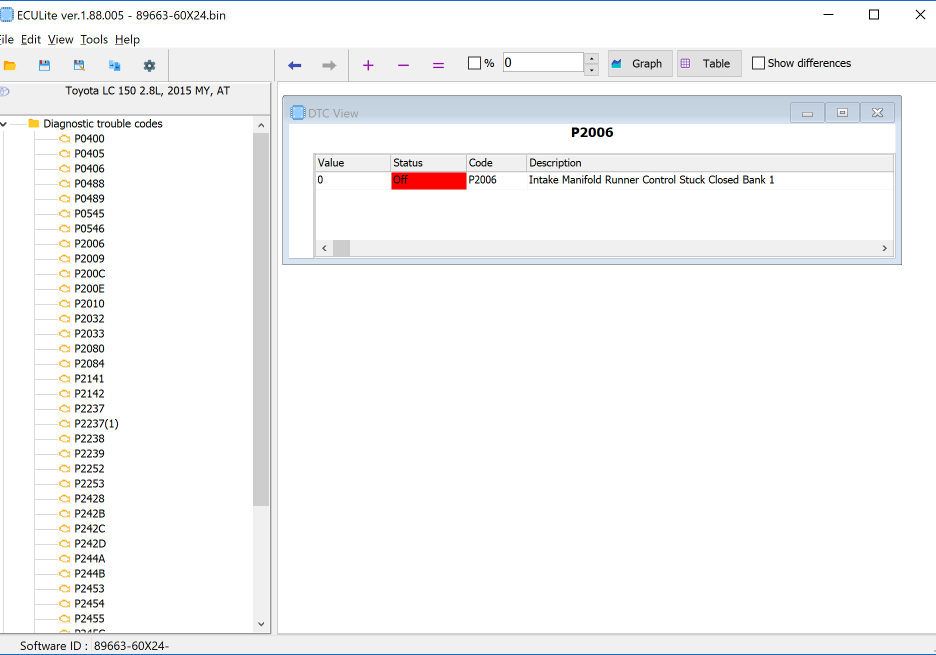Open the View menu
This screenshot has height=655, width=936.
coord(61,39)
